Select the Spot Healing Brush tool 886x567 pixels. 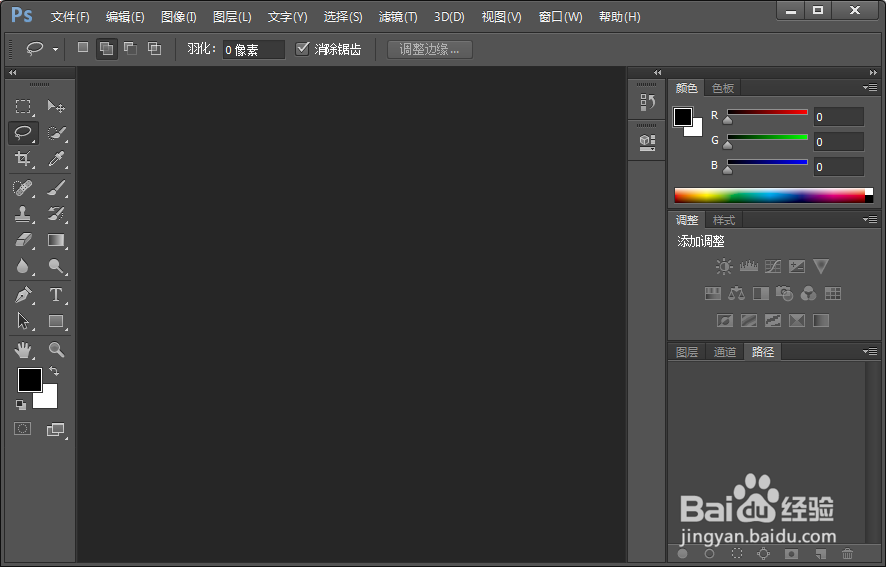(x=23, y=188)
